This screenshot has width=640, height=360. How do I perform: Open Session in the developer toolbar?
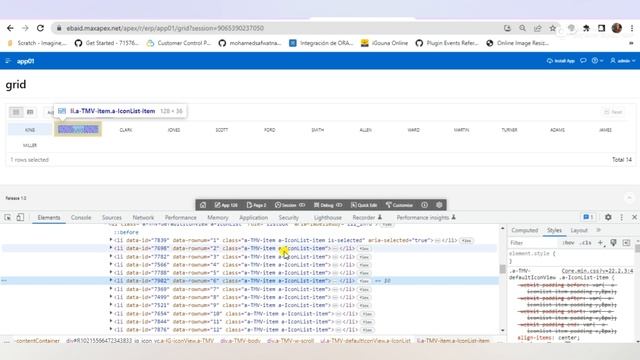[290, 205]
